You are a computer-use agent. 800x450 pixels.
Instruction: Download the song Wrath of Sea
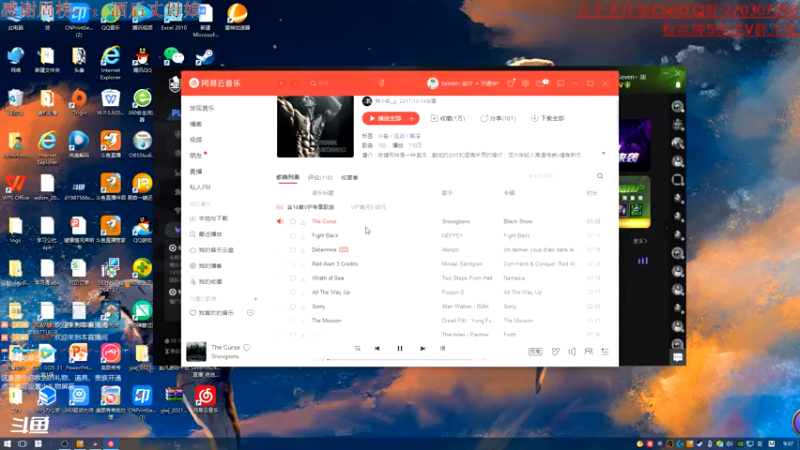pyautogui.click(x=303, y=279)
